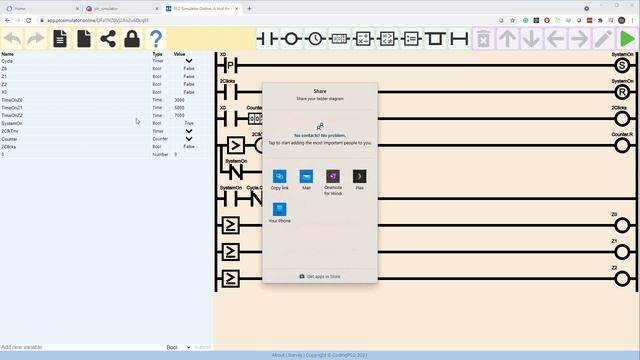Create a new blank document
Viewport: 640px width, 360px height.
click(84, 39)
